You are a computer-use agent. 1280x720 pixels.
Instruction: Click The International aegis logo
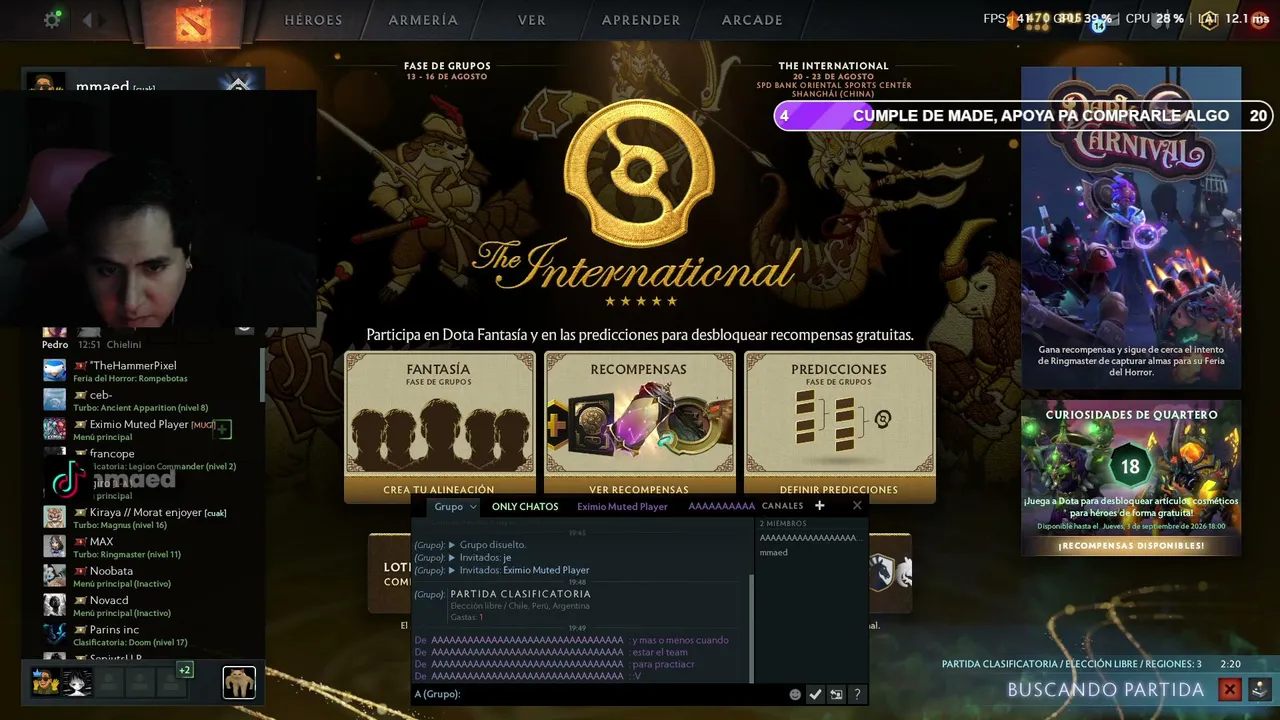[x=639, y=173]
